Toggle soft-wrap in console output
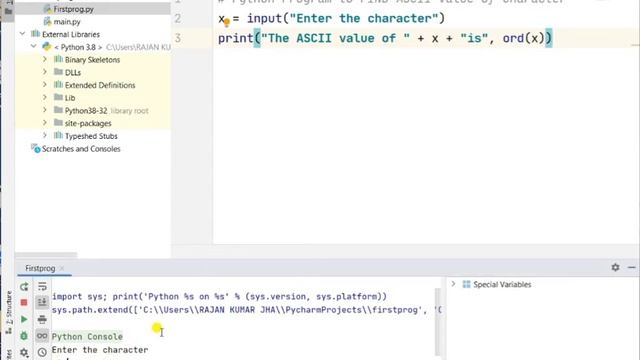The image size is (640, 360). tap(42, 287)
